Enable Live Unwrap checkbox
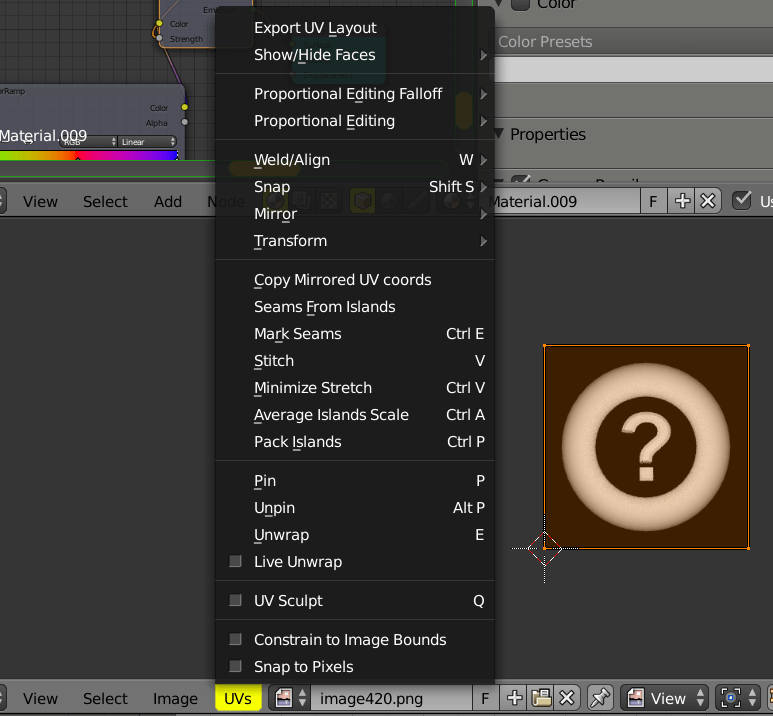773x716 pixels. point(235,561)
